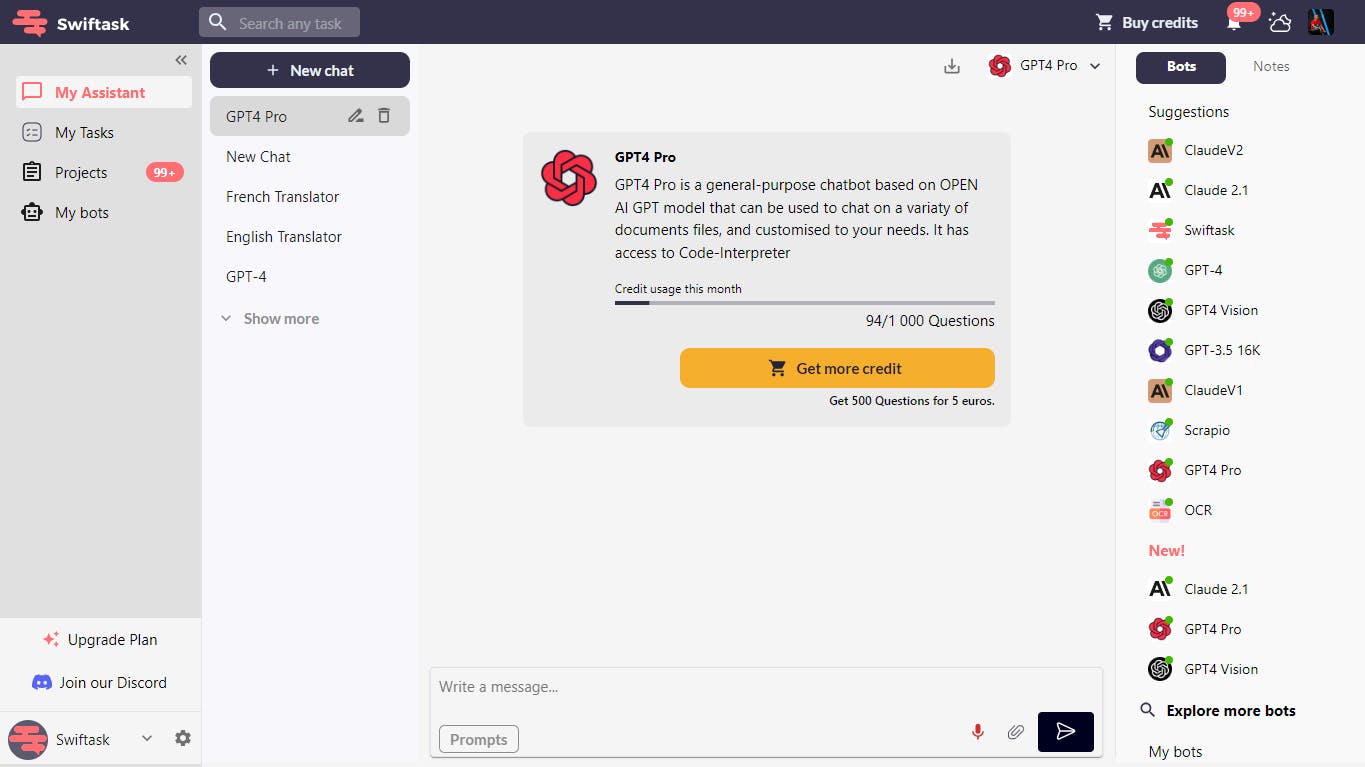1365x767 pixels.
Task: Click the microphone voice input icon
Action: coord(978,732)
